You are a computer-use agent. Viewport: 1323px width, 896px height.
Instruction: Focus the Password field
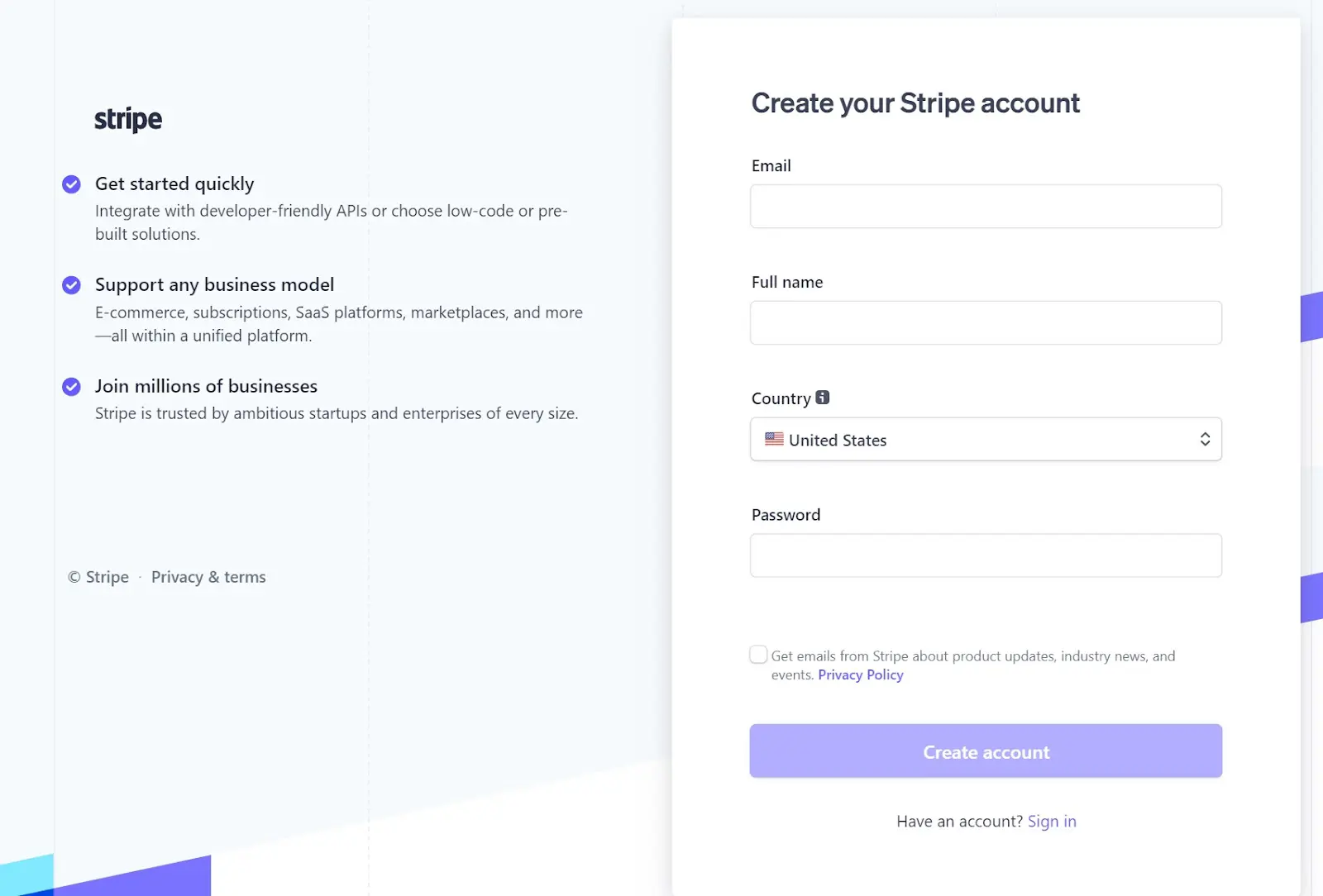tap(986, 555)
